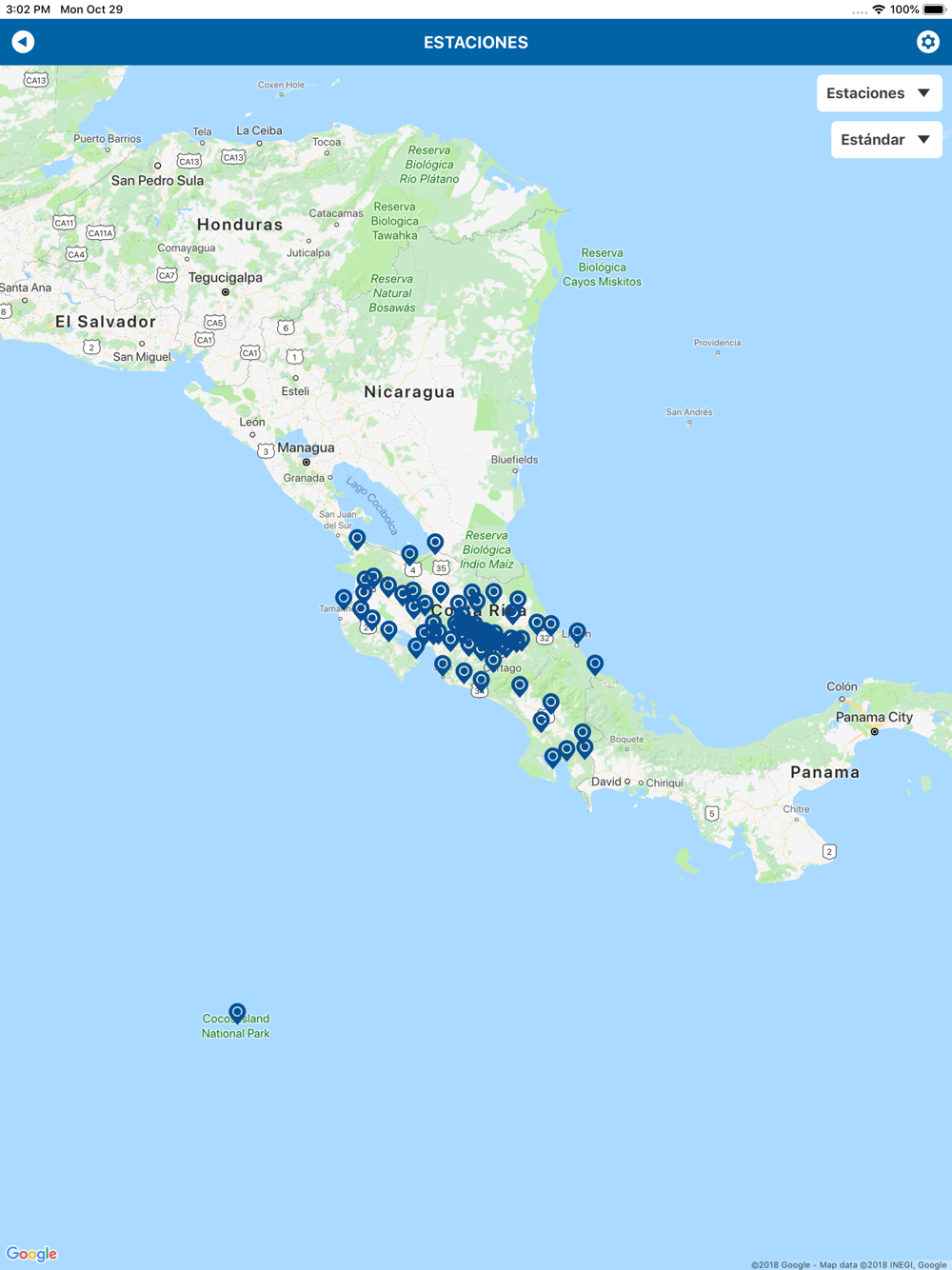Click the David city label
The height and width of the screenshot is (1270, 952).
605,782
